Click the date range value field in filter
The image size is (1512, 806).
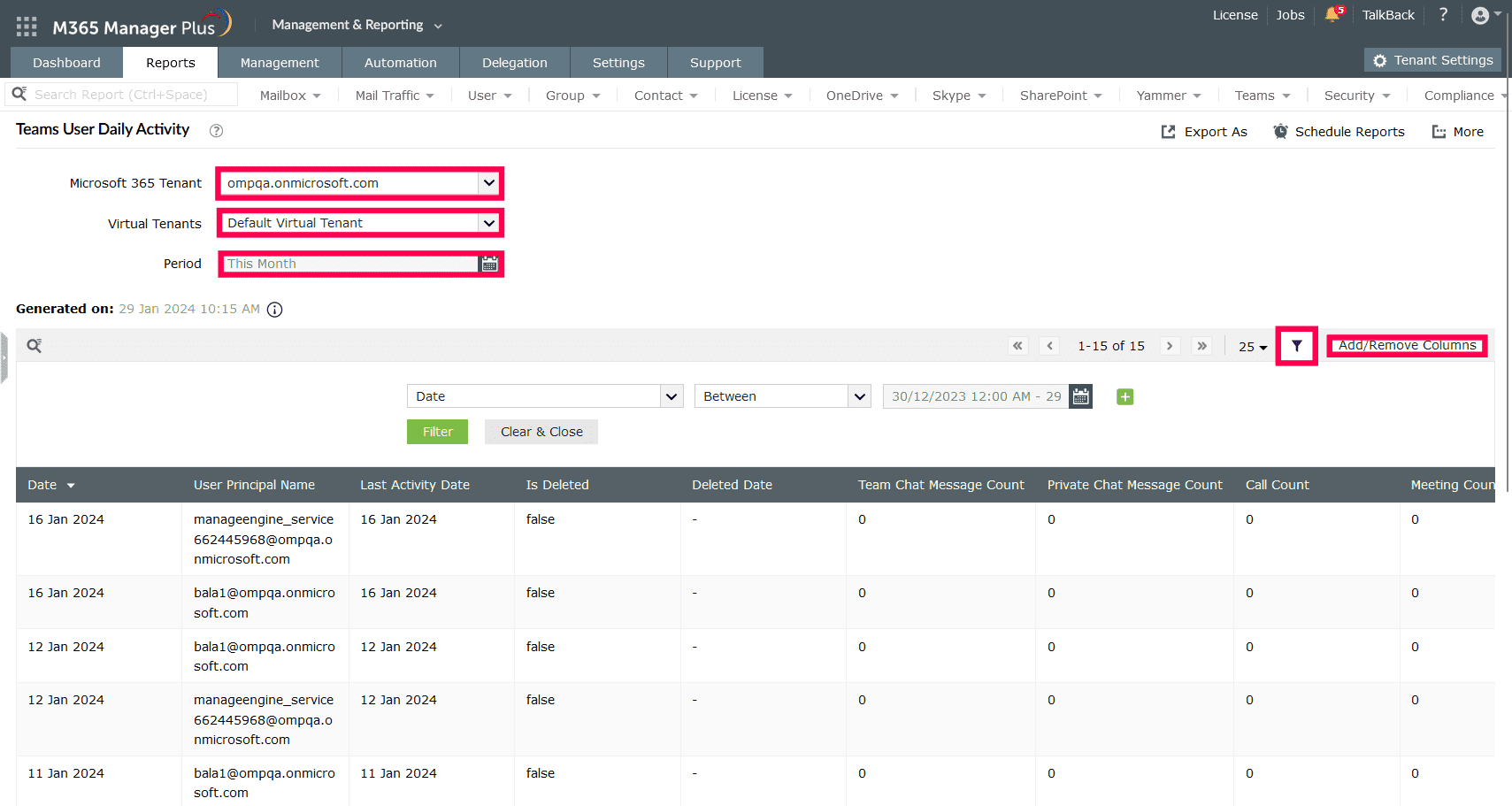pyautogui.click(x=976, y=396)
